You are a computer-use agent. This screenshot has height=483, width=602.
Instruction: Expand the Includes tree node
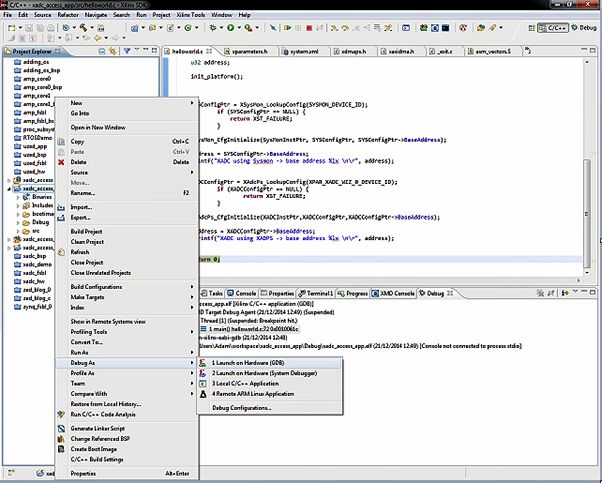18,205
